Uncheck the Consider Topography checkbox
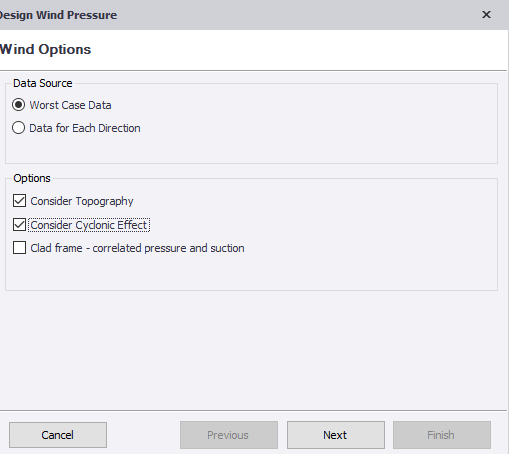The image size is (509, 454). point(19,201)
